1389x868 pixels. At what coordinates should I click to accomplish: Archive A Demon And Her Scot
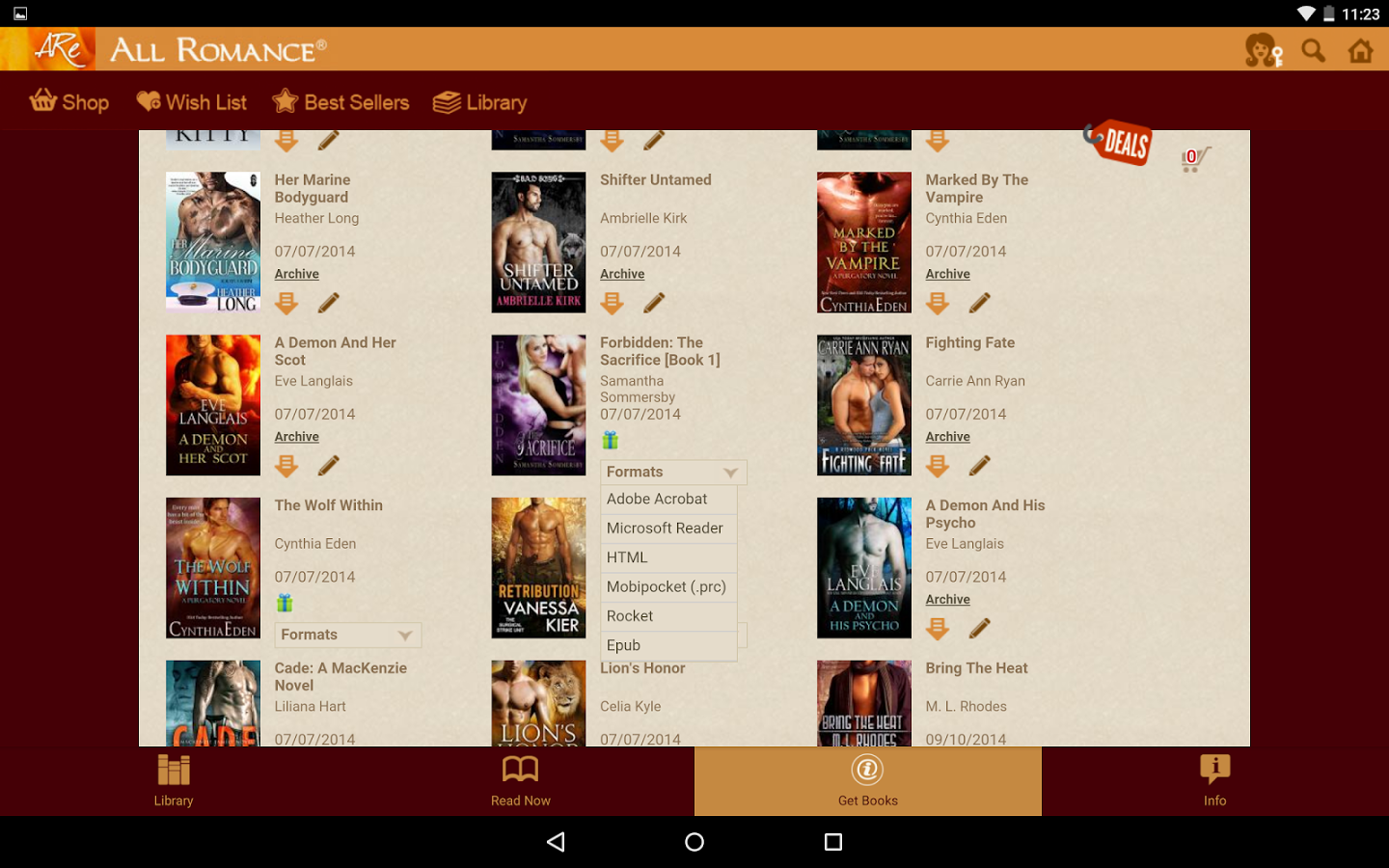[x=297, y=437]
